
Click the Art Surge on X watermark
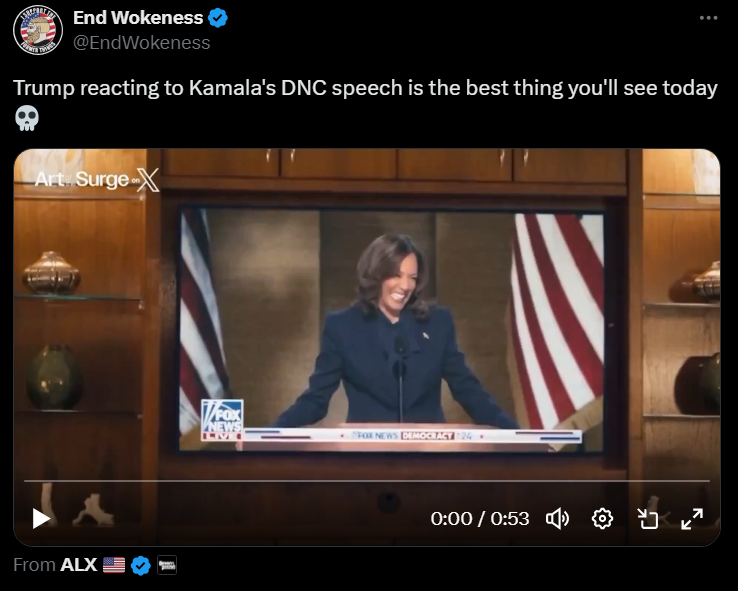tap(97, 179)
